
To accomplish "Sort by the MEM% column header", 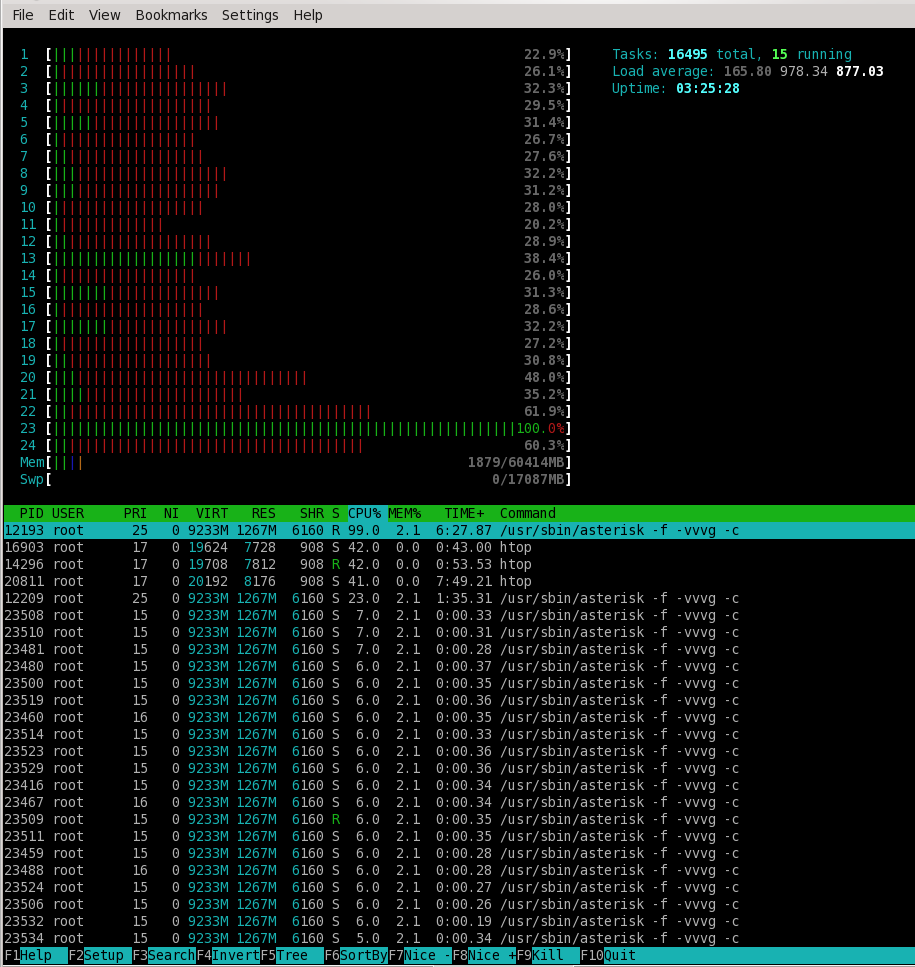I will coord(404,513).
